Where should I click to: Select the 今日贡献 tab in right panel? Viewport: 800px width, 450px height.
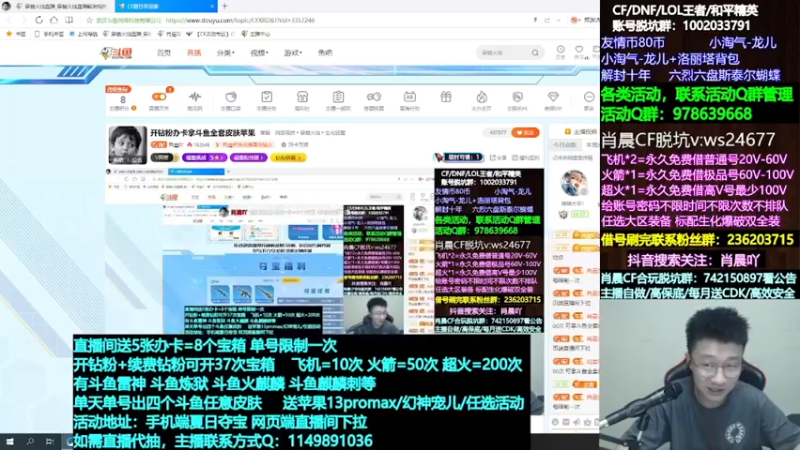click(564, 145)
